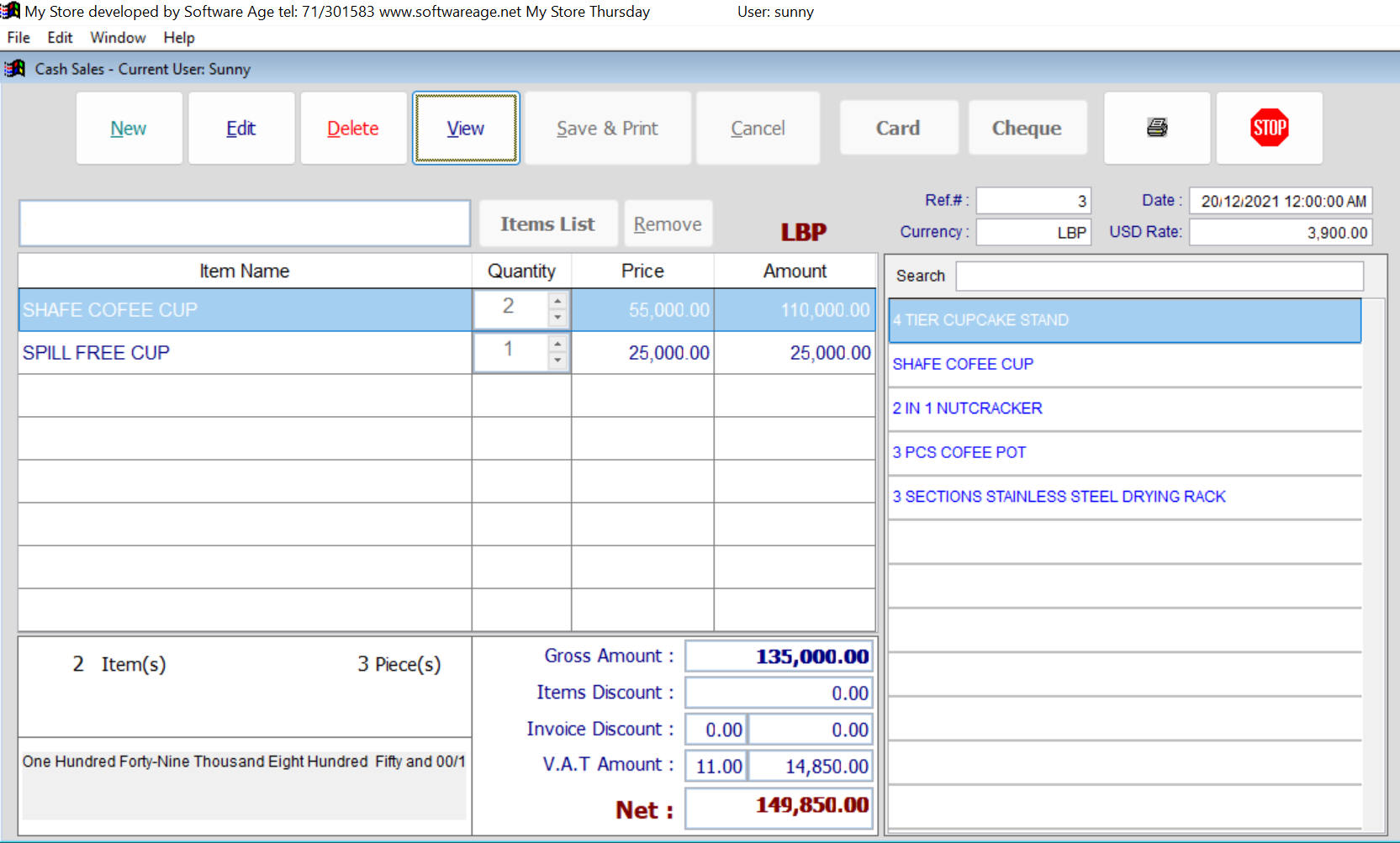1400x843 pixels.
Task: Open the File menu
Action: coord(18,38)
